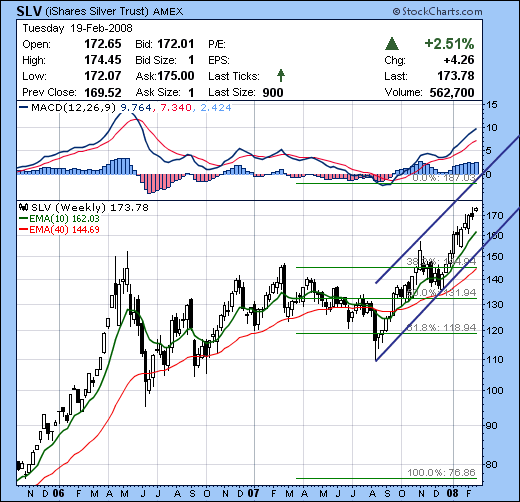Click the '06' year marker on time axis
Screen dimensions: 520x502
coord(58,493)
